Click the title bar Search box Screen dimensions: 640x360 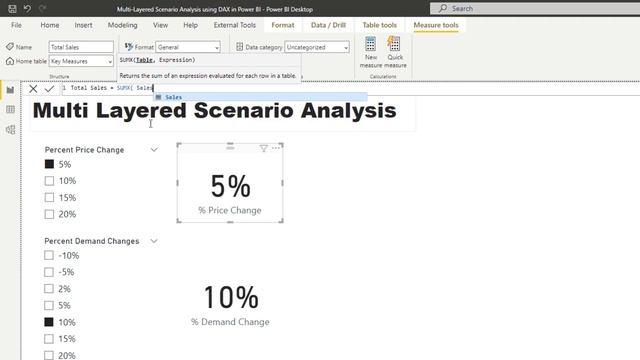pos(535,8)
